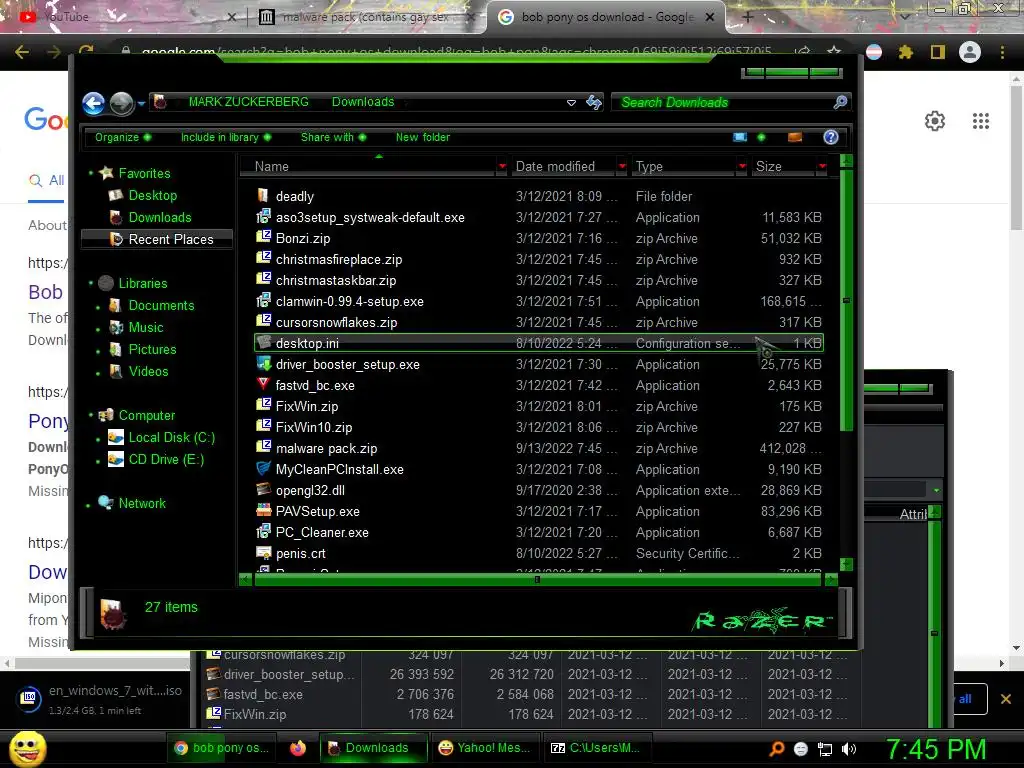Open the recent pages dropdown beside Forward

(141, 103)
